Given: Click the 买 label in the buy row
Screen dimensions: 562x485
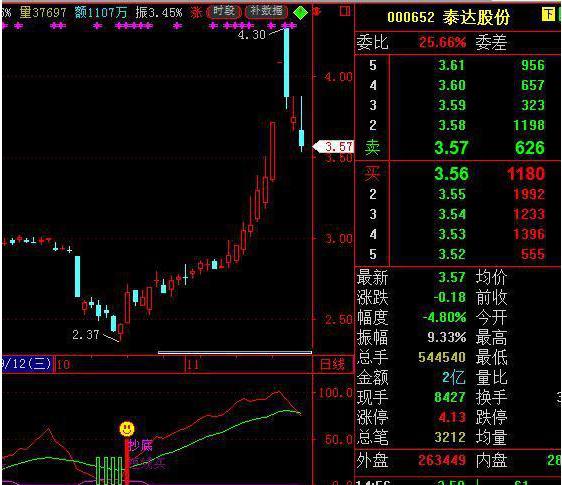Looking at the screenshot, I should coord(372,173).
